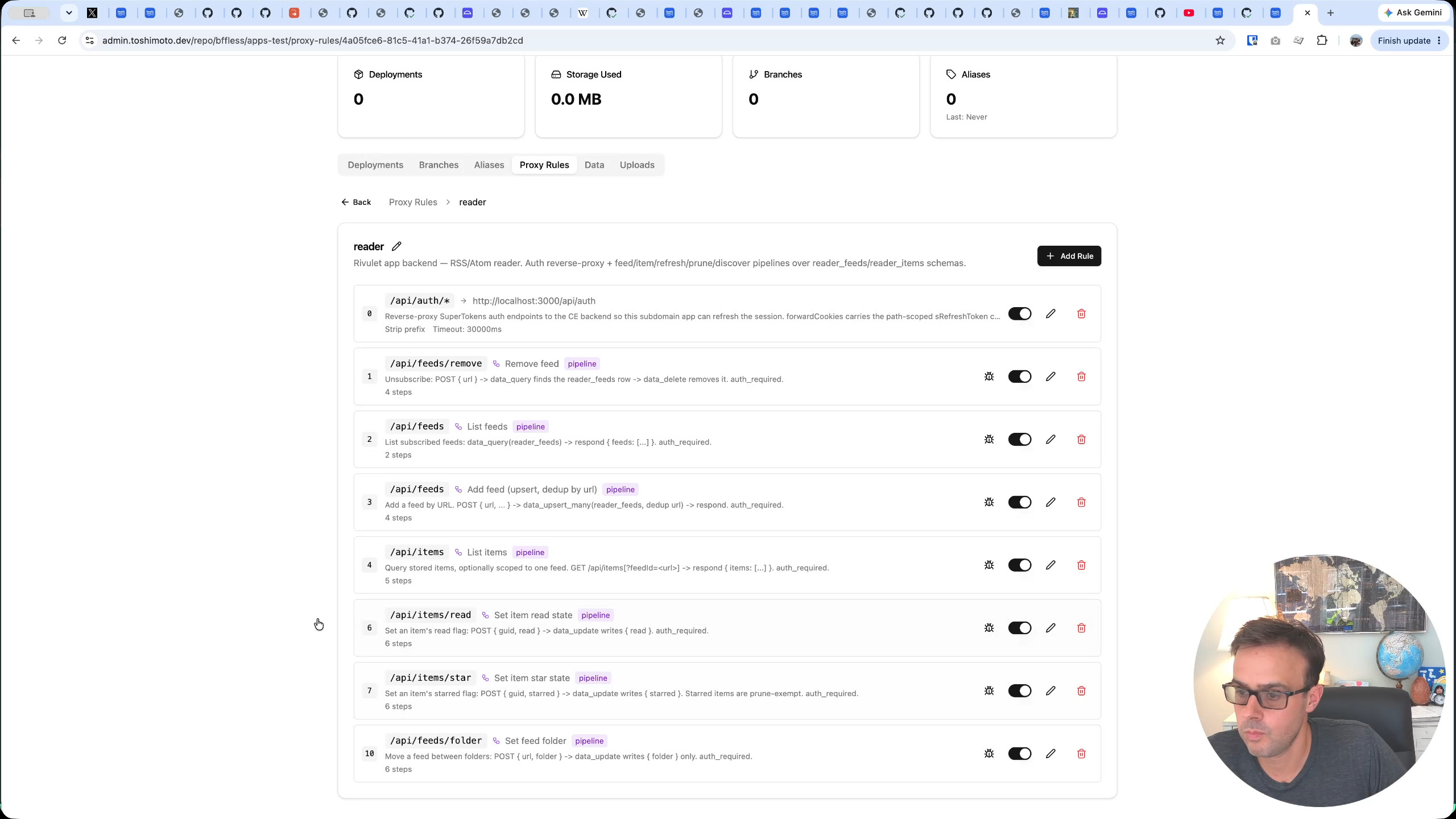Switch to the Wikipedia browser tab
Image resolution: width=1456 pixels, height=819 pixels.
pyautogui.click(x=583, y=13)
